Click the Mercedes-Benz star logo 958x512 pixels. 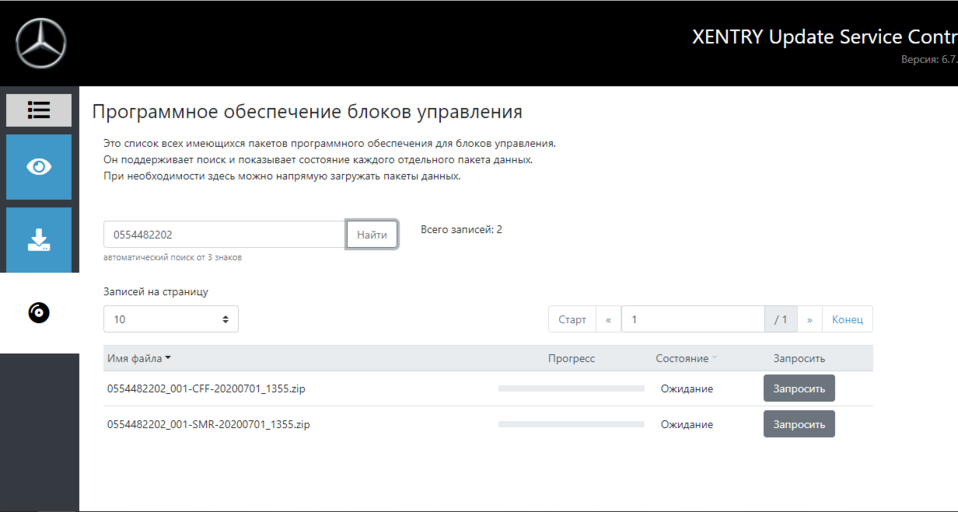(40, 43)
